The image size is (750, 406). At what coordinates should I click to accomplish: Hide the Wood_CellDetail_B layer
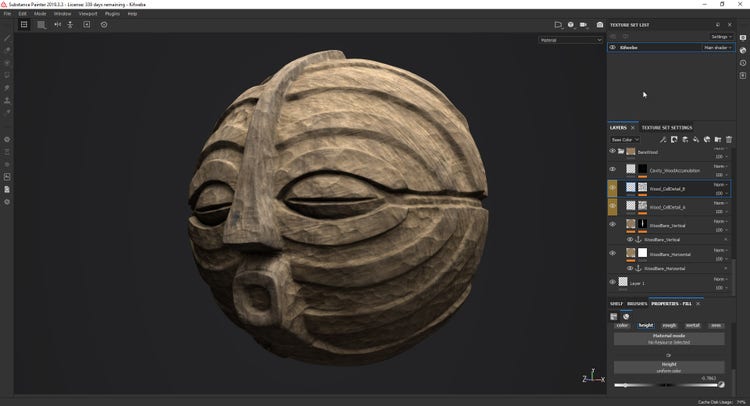point(613,187)
